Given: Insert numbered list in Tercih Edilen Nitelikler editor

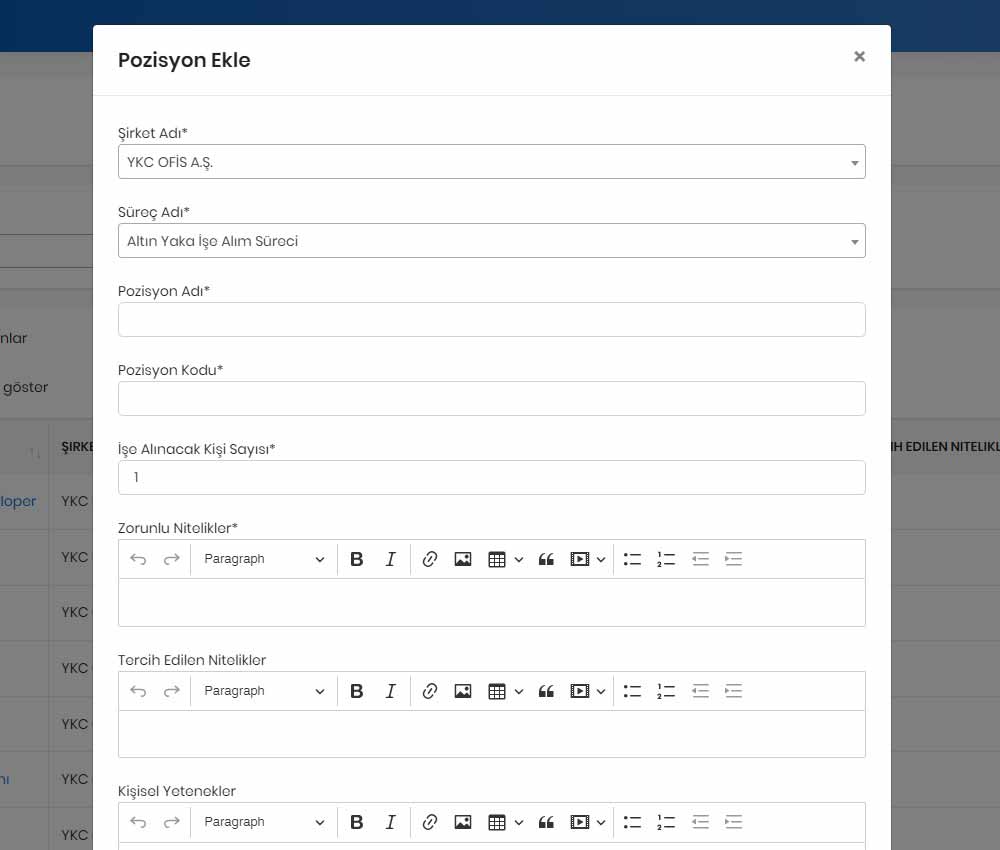Looking at the screenshot, I should (x=666, y=691).
